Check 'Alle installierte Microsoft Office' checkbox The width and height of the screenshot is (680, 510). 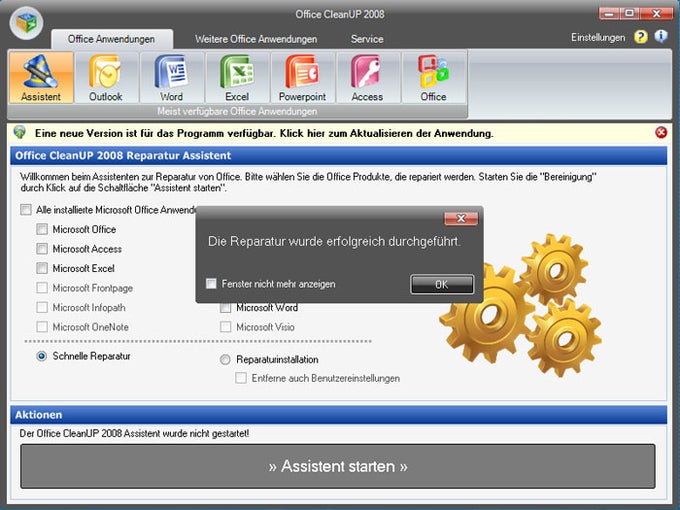point(26,210)
